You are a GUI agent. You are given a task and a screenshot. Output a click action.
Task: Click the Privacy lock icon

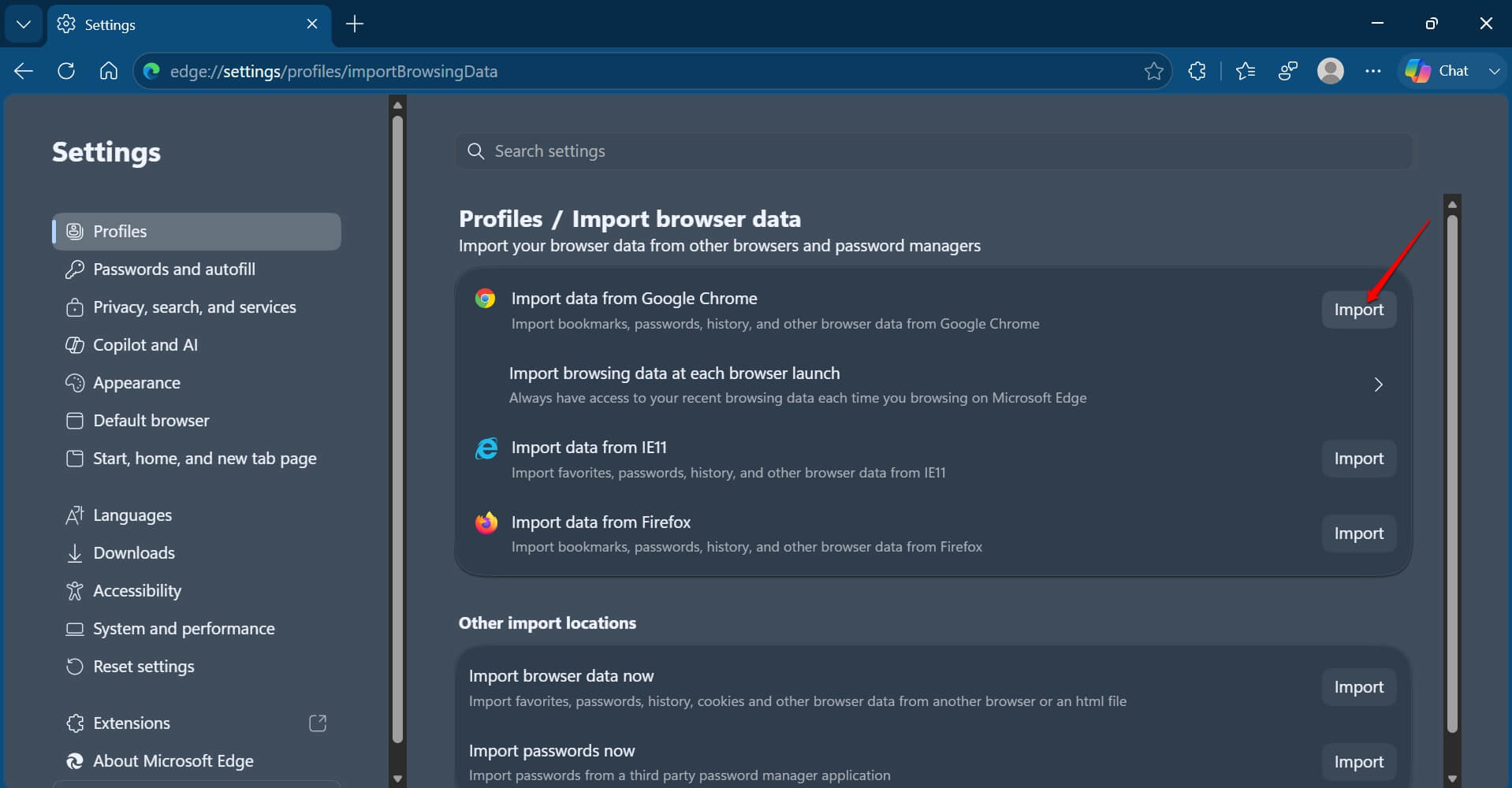[74, 307]
